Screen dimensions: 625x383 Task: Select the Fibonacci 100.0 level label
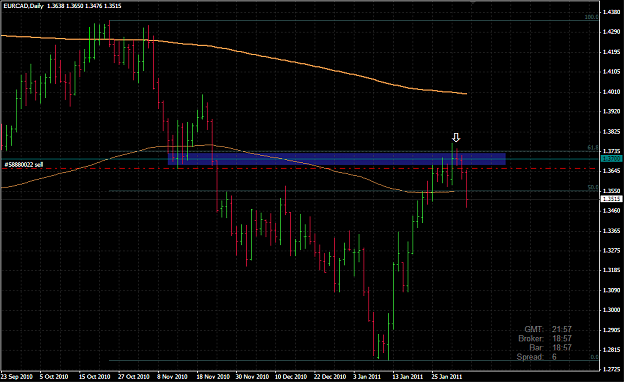click(592, 17)
